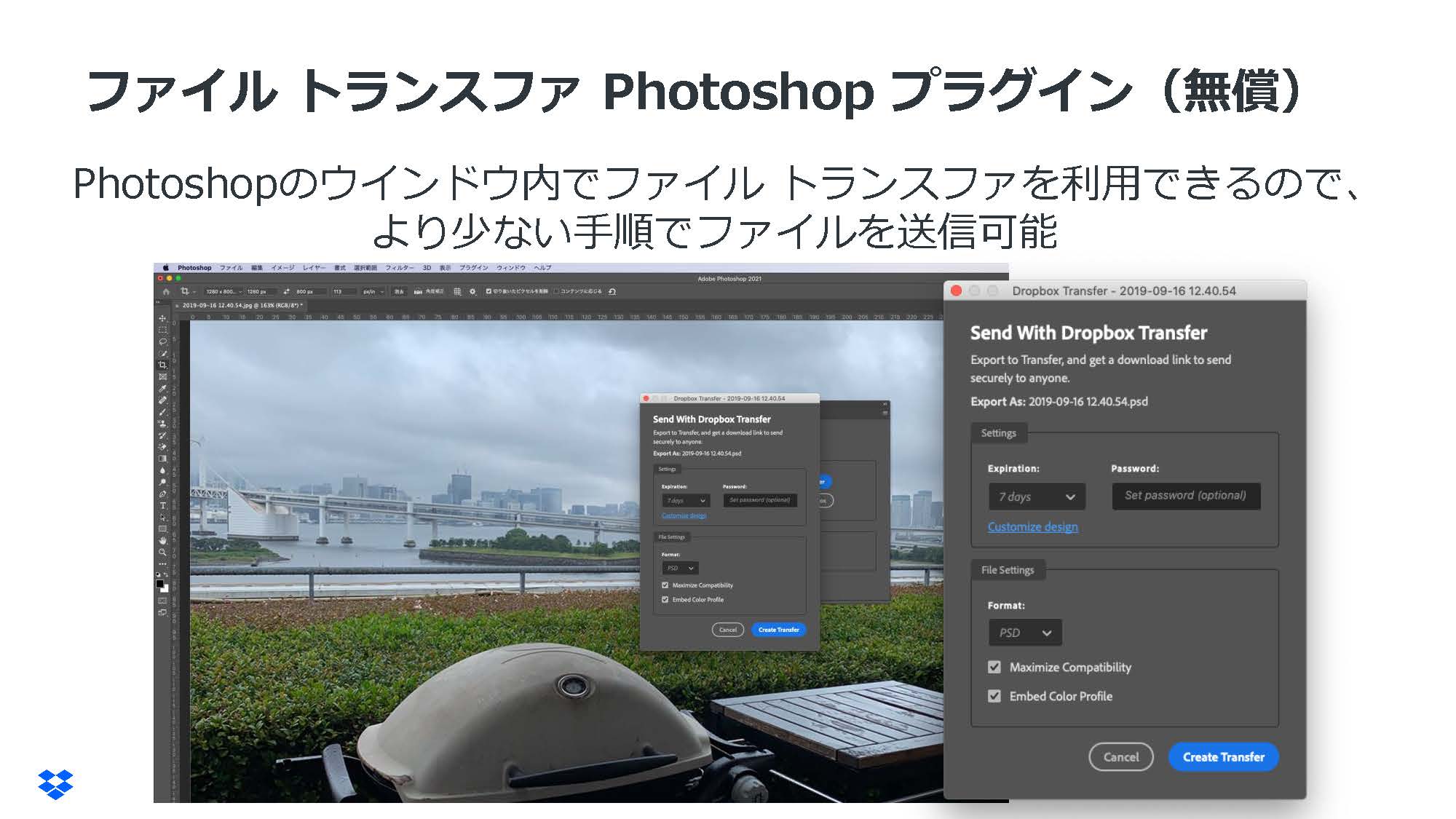Click the swap foreground/background colors arrow
1456x819 pixels.
(x=167, y=575)
